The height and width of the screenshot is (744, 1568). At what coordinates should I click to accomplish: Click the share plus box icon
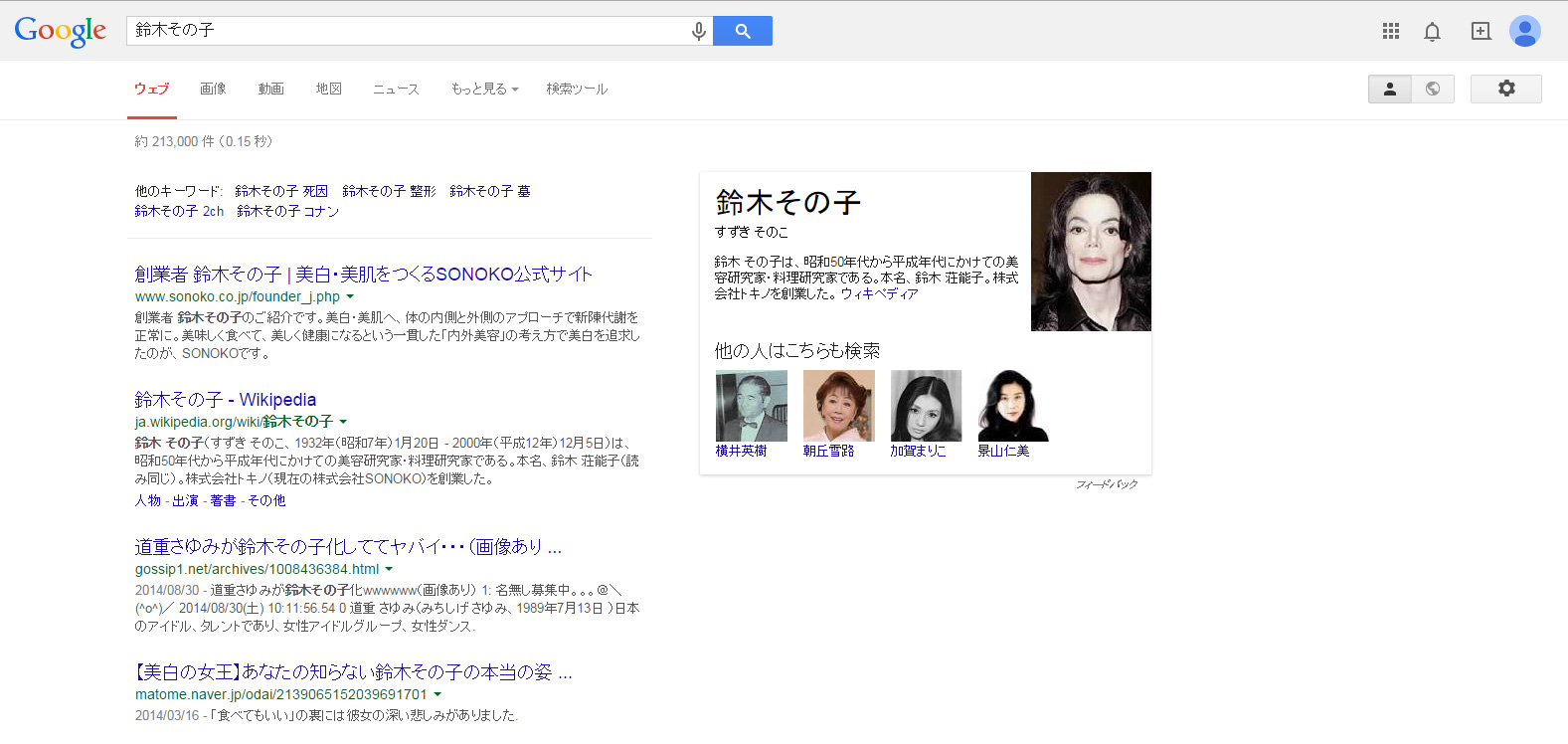coord(1481,31)
